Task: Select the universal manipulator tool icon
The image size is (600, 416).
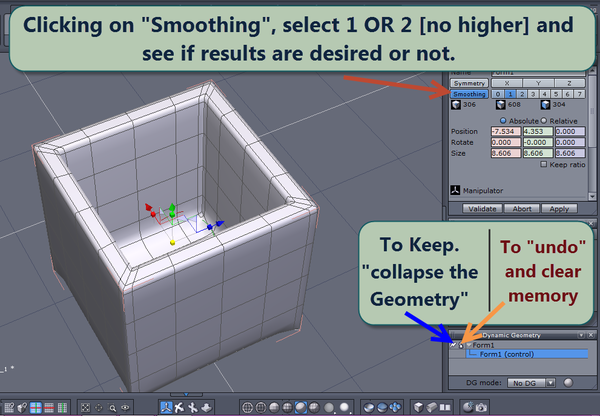Action: point(166,407)
